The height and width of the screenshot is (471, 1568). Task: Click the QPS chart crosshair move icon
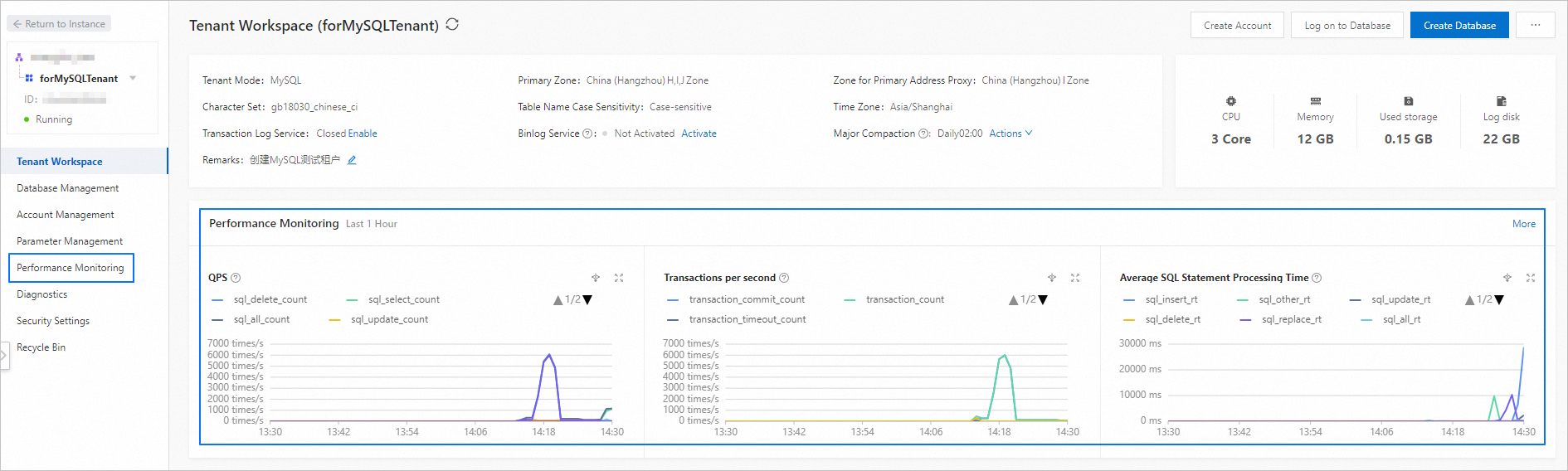[x=596, y=278]
